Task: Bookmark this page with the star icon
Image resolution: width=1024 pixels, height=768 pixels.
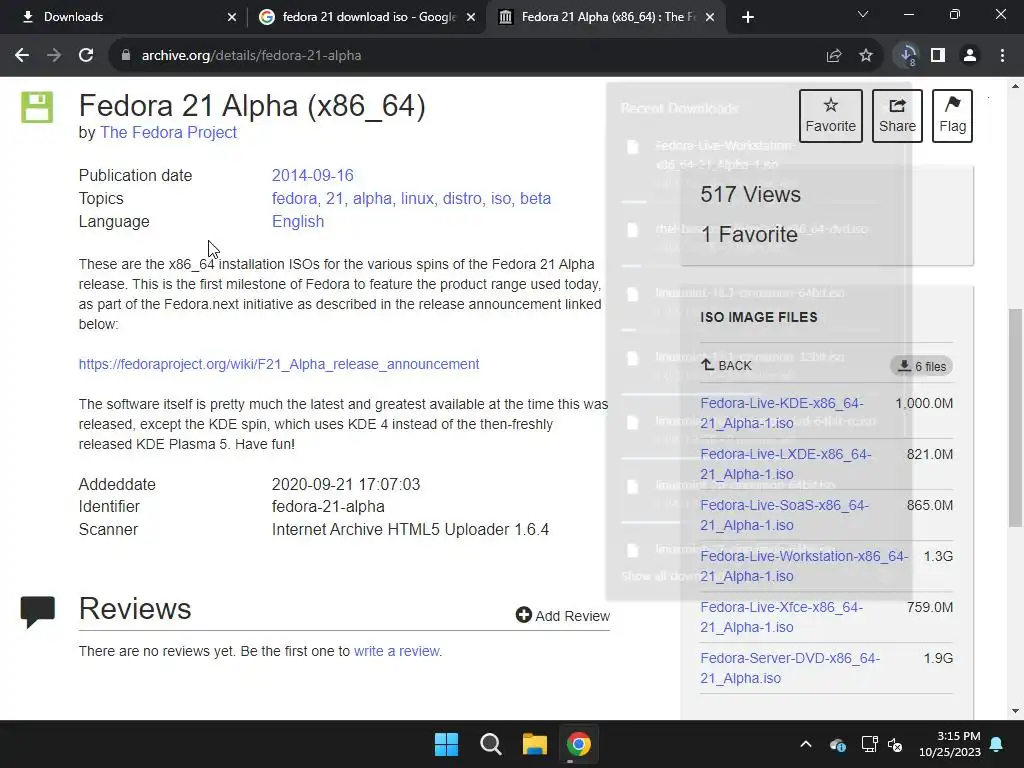Action: [x=866, y=56]
